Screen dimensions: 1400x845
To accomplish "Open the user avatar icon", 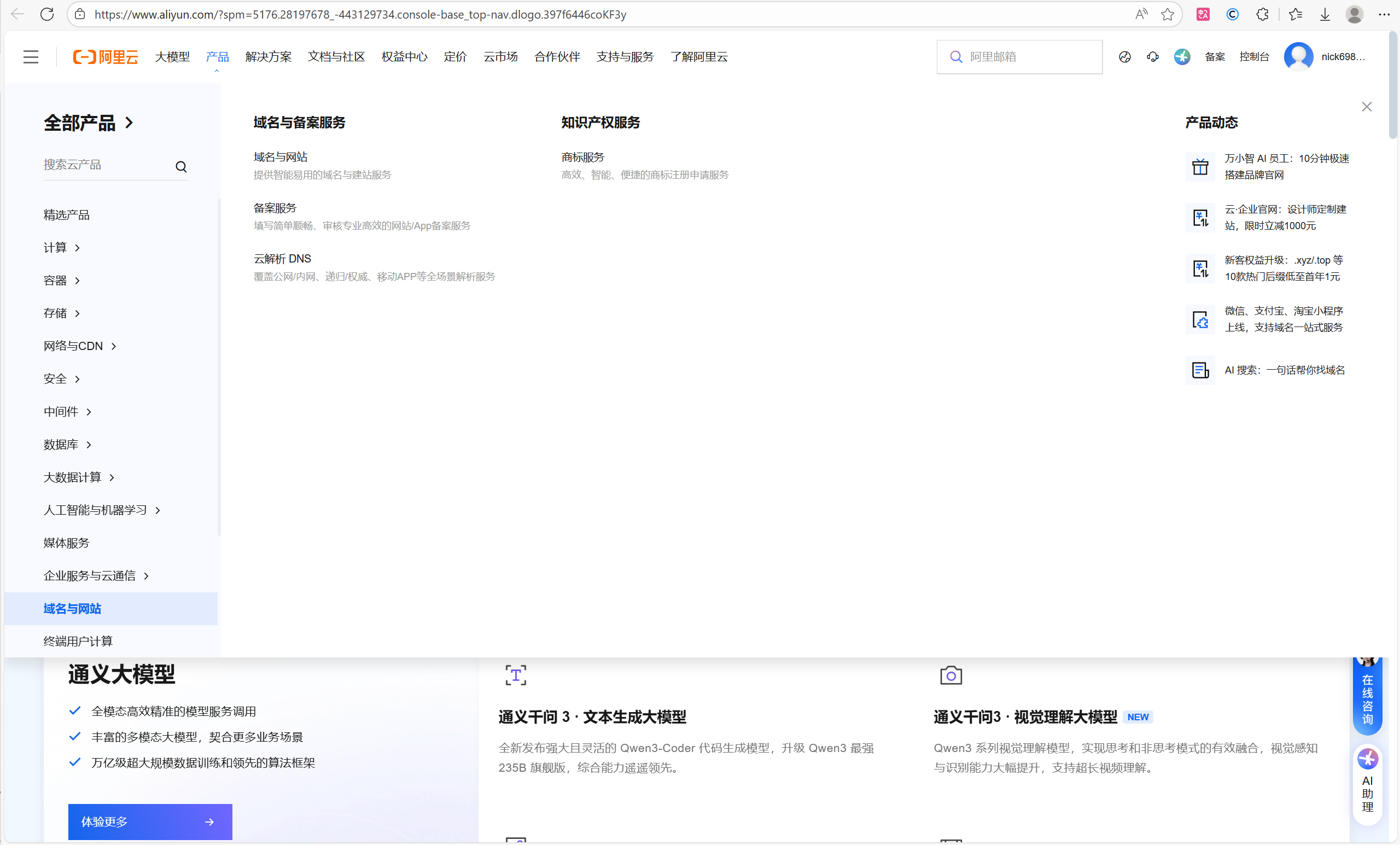I will point(1298,57).
